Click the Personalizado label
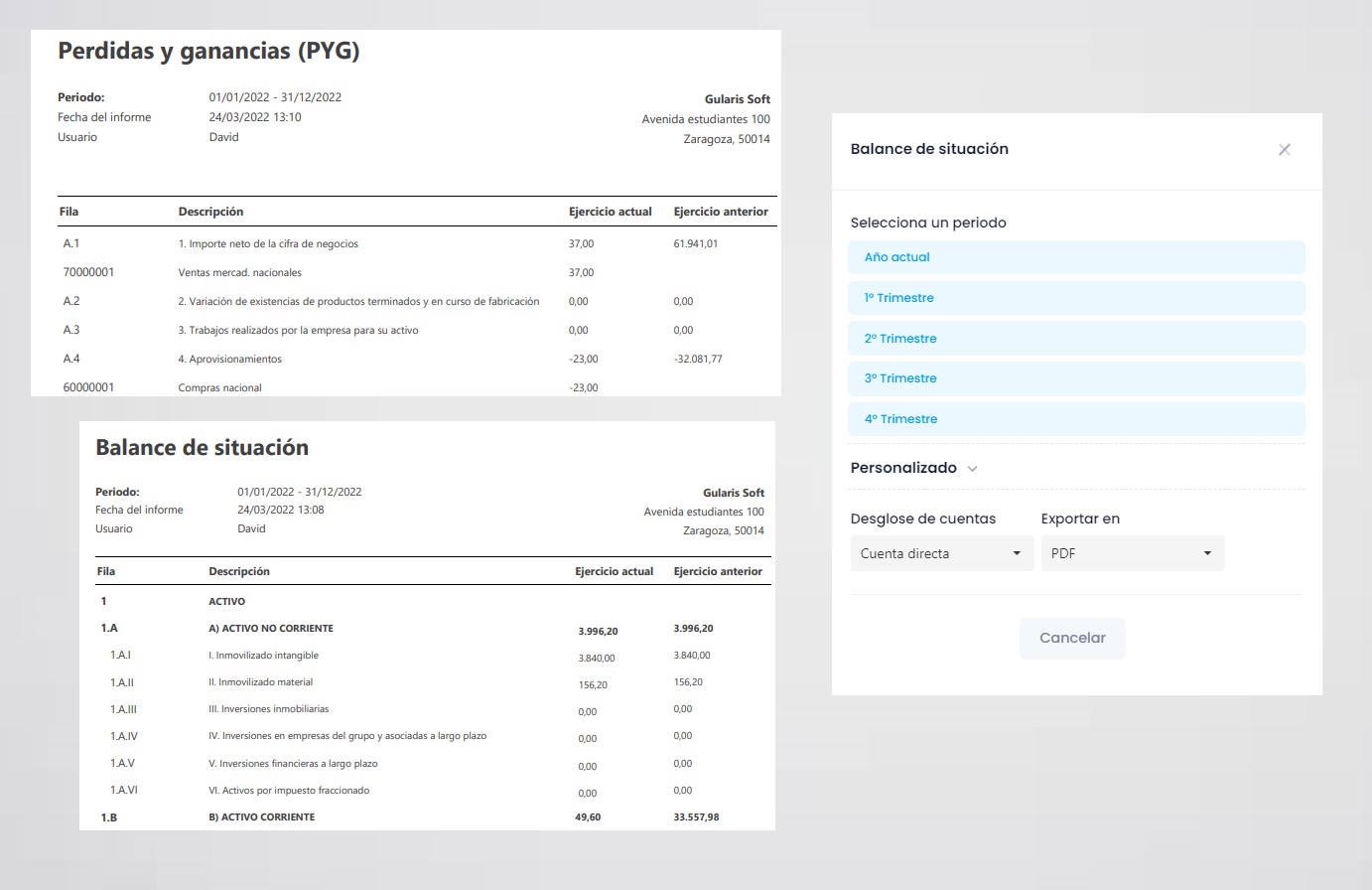The image size is (1372, 890). coord(903,468)
